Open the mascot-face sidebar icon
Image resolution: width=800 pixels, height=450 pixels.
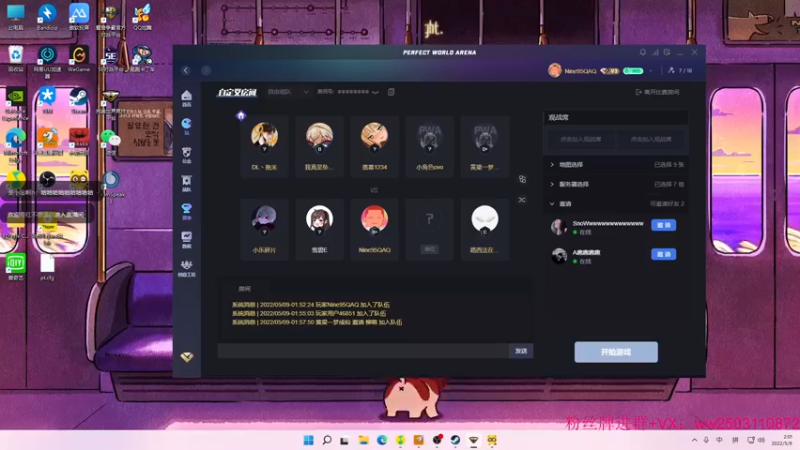coord(187,155)
